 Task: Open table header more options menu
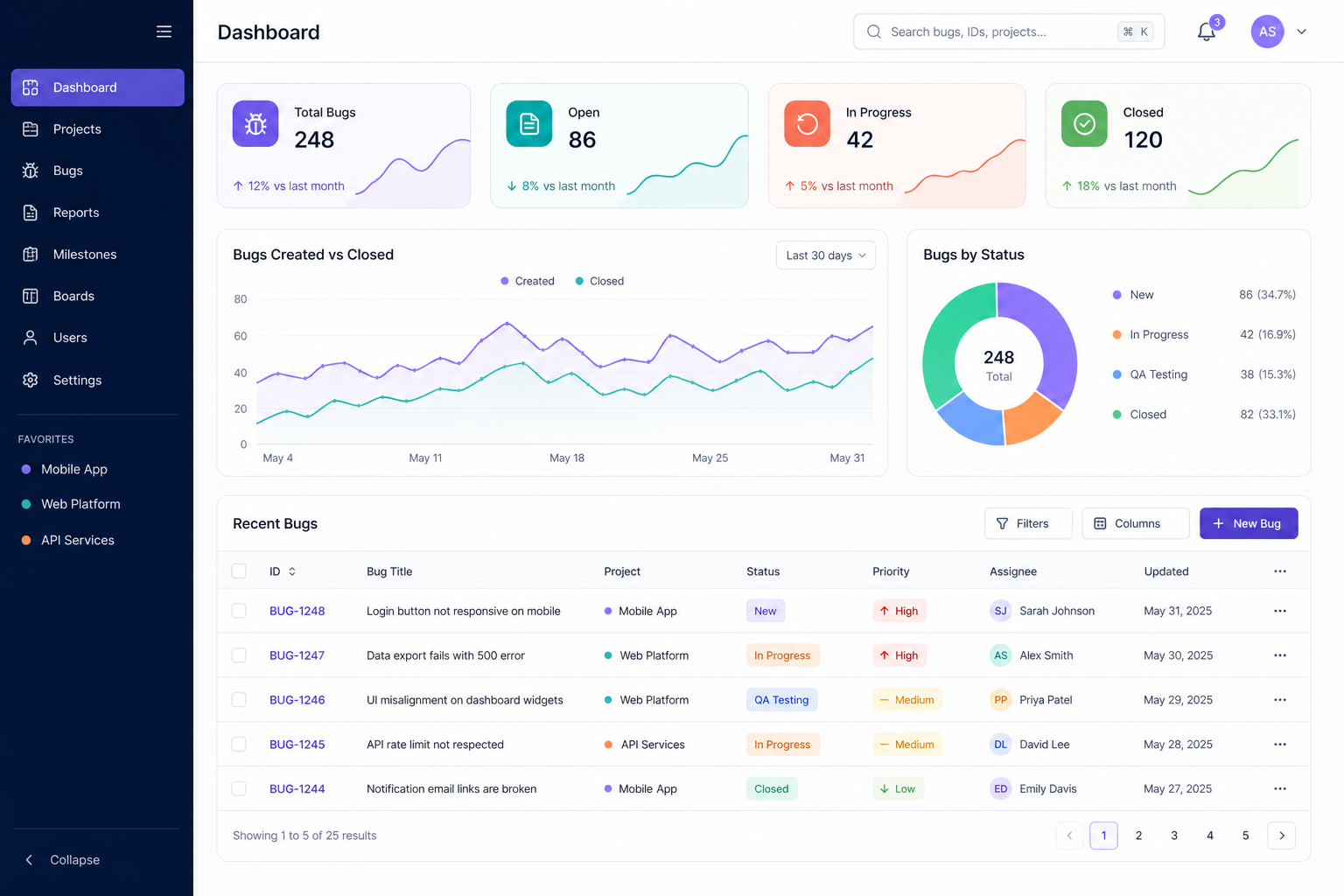[x=1280, y=571]
